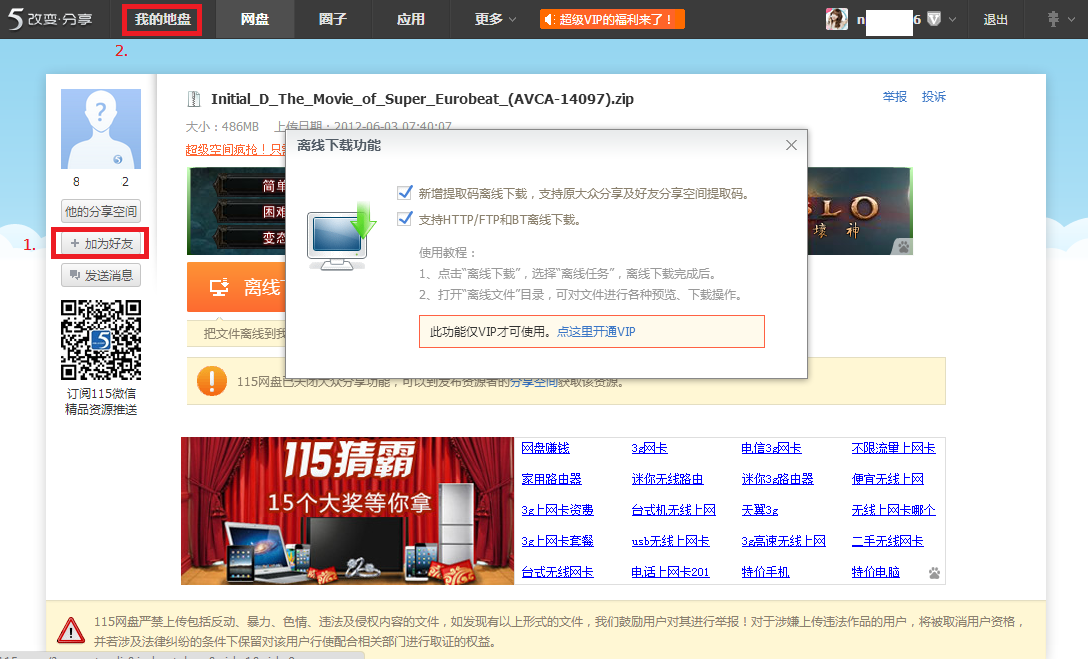Click the 3g上网卡套餐 link
The height and width of the screenshot is (659, 1088).
[558, 540]
